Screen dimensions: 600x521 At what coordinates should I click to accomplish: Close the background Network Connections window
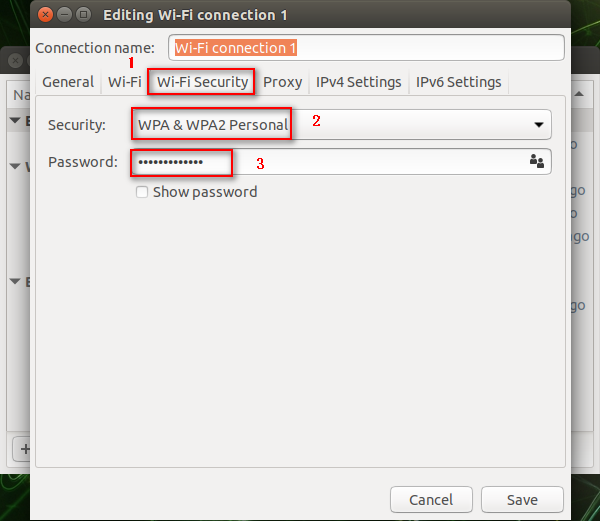click(16, 60)
